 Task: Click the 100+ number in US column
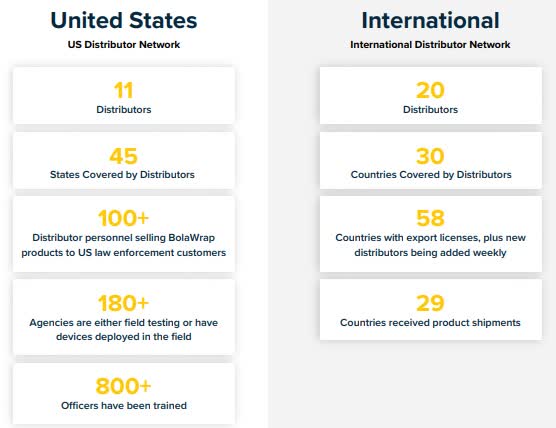(x=123, y=218)
